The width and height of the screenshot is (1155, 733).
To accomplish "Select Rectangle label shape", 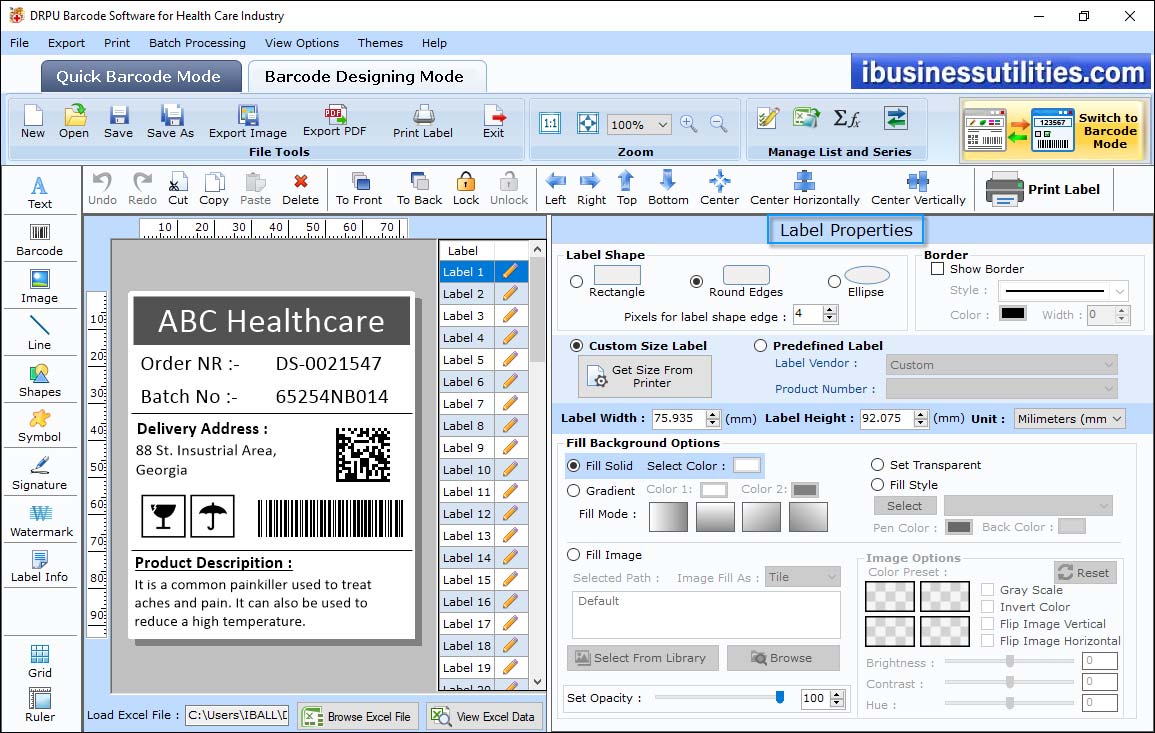I will pyautogui.click(x=577, y=281).
